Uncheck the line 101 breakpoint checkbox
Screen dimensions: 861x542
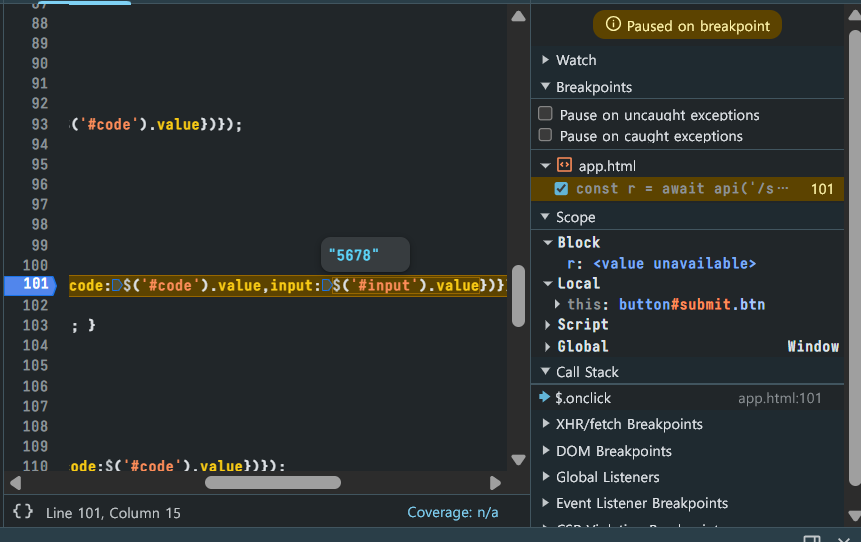click(561, 189)
